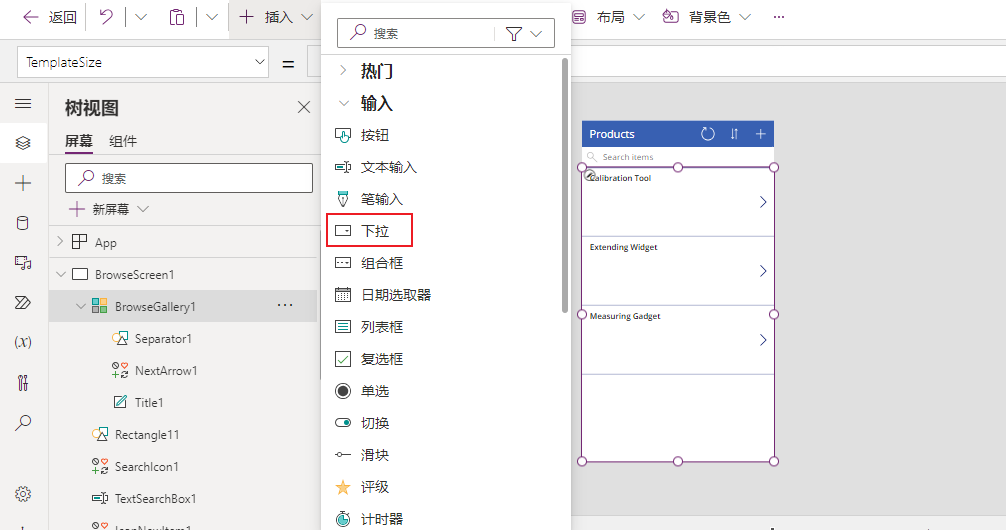Select Title1 in the tree
This screenshot has height=530, width=1006.
[149, 402]
